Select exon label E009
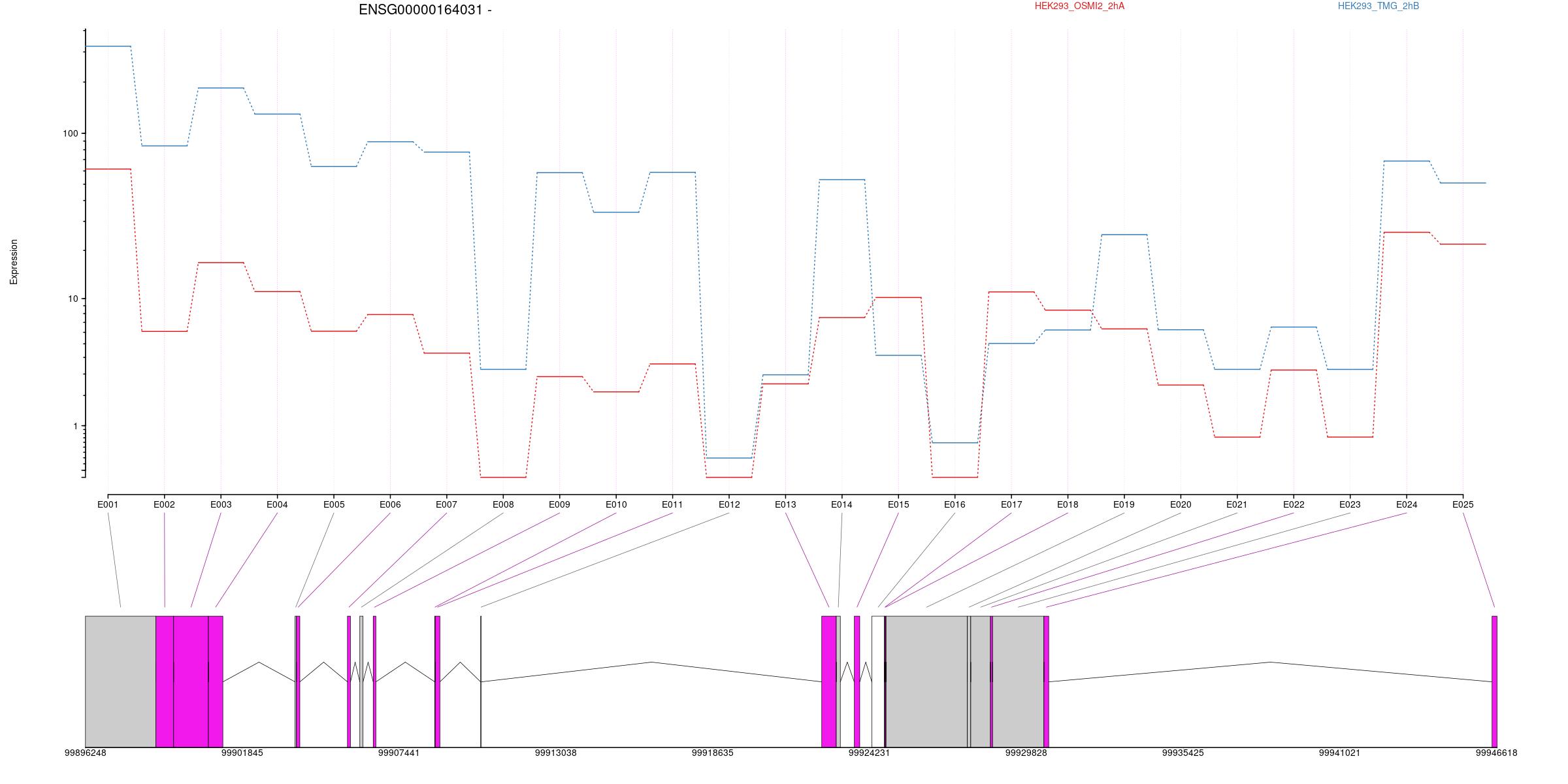Screen dimensions: 1568x784 pyautogui.click(x=559, y=504)
